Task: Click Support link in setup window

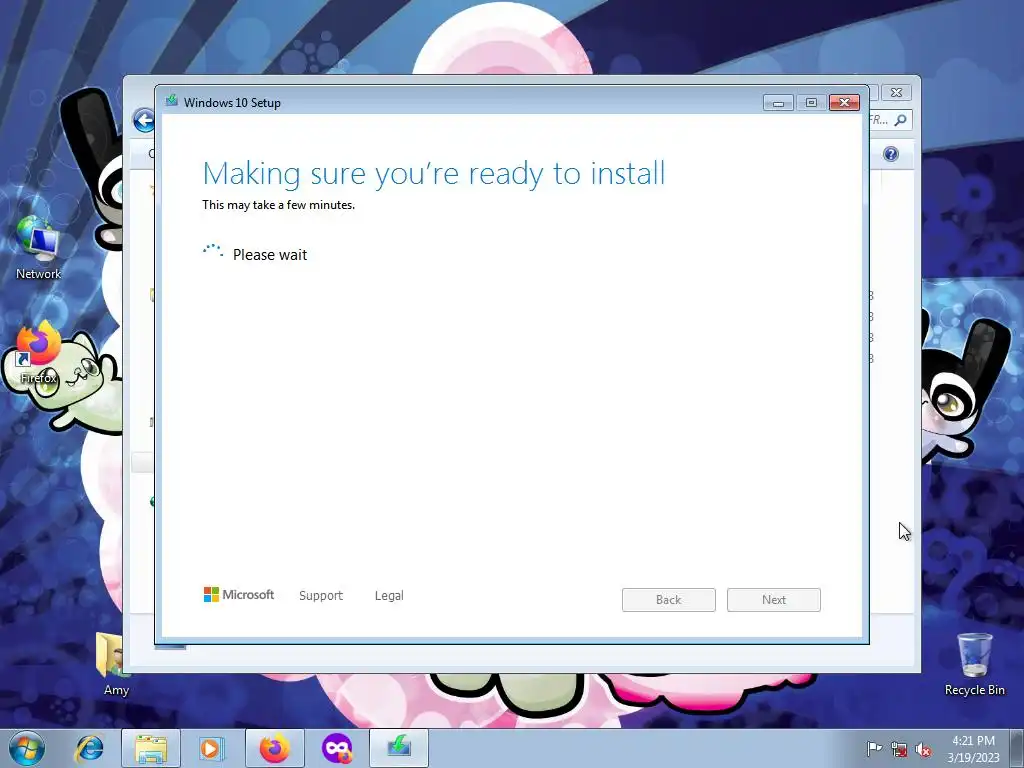Action: click(321, 596)
